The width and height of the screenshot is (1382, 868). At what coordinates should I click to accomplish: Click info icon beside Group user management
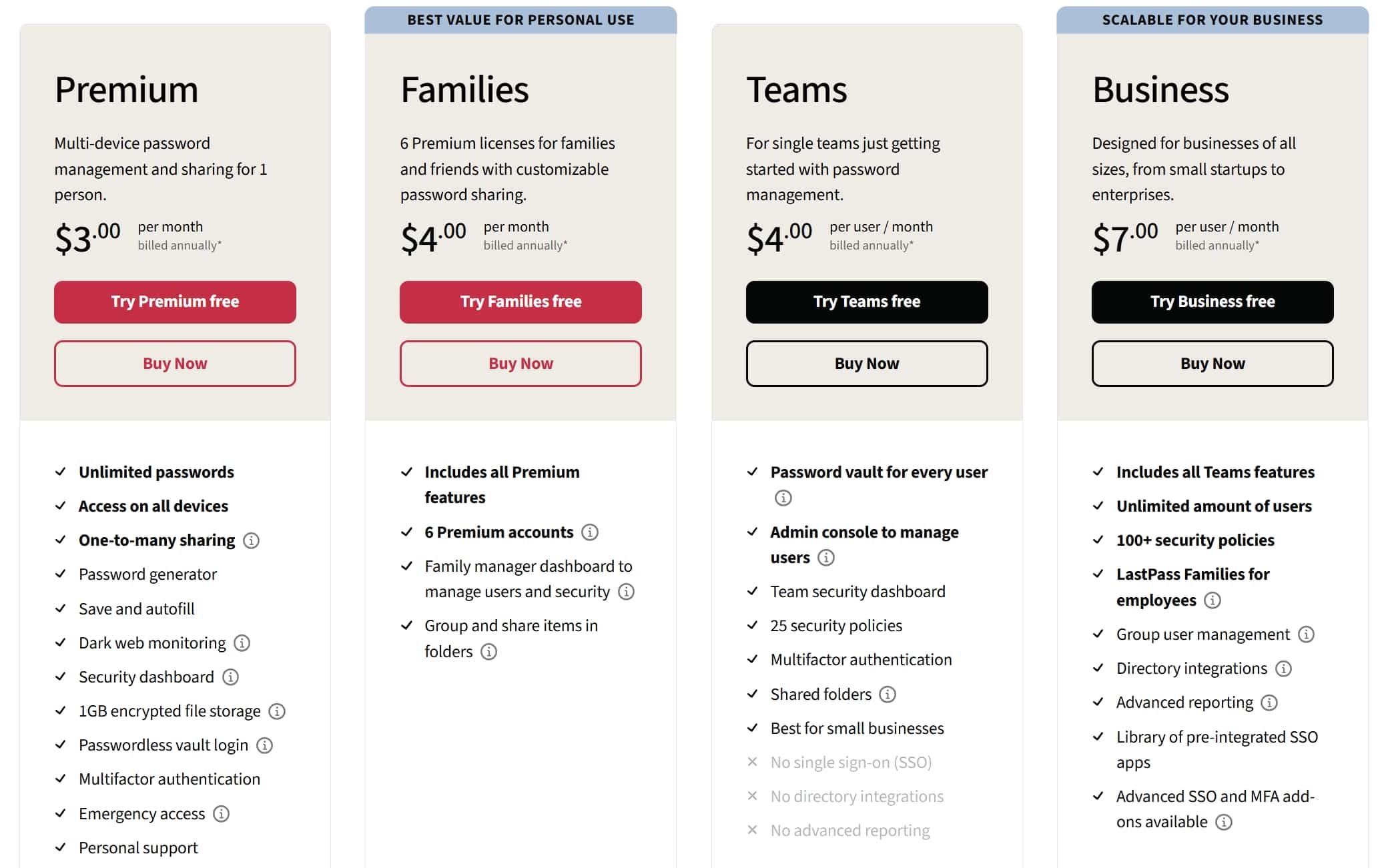(x=1306, y=634)
